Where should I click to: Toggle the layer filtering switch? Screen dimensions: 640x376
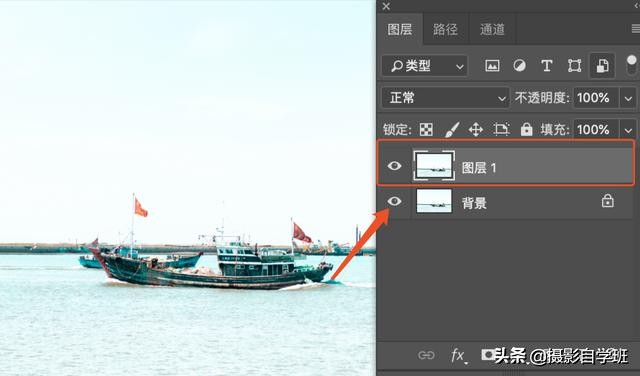coord(631,65)
